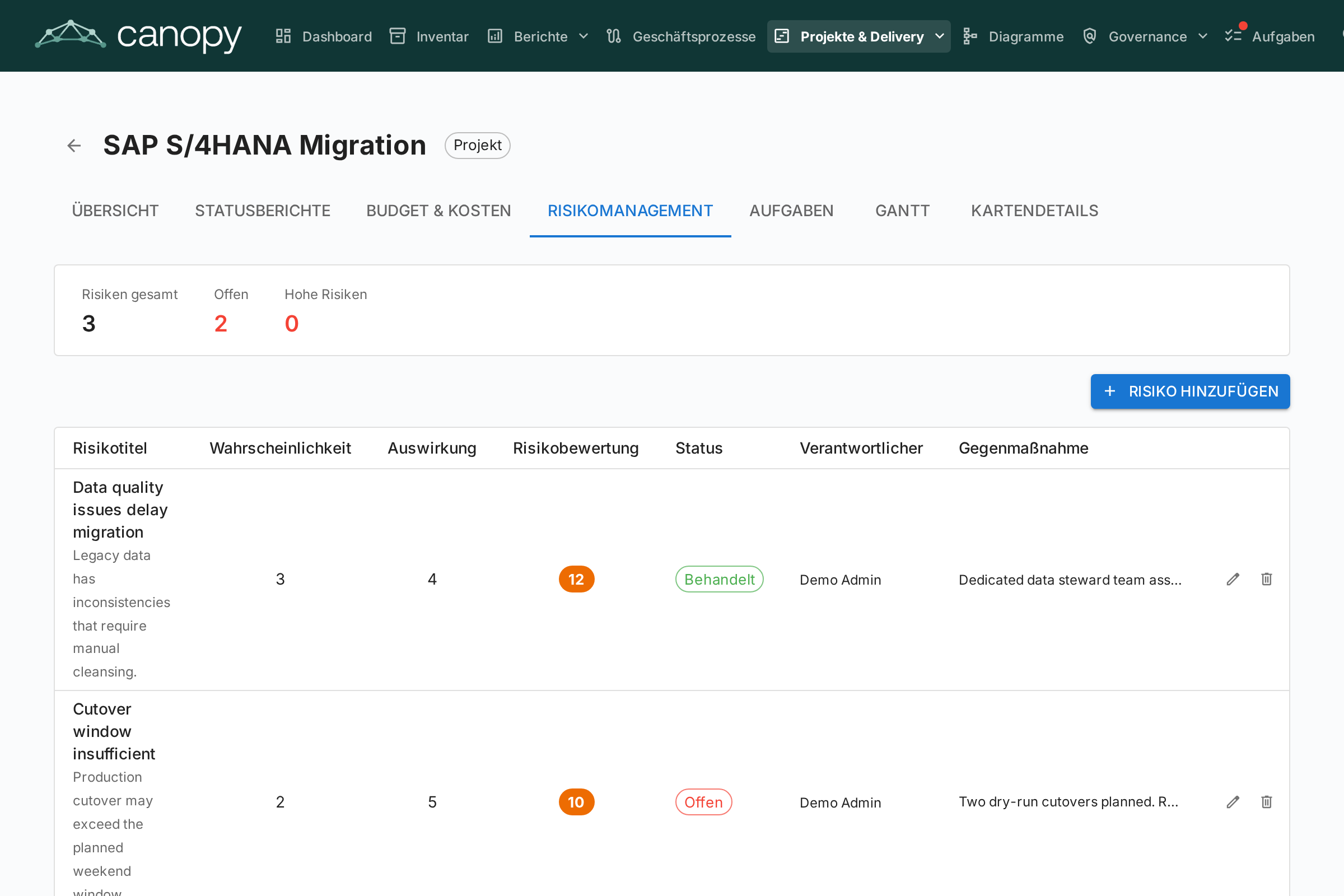Click the Geschäftsprozesse flow icon
This screenshot has height=896, width=1344.
pos(614,36)
